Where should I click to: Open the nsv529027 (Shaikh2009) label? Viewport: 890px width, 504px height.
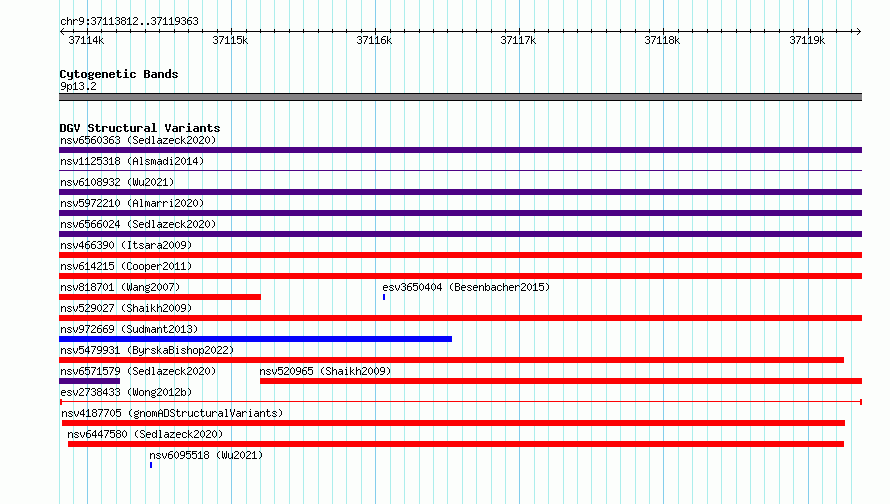126,308
